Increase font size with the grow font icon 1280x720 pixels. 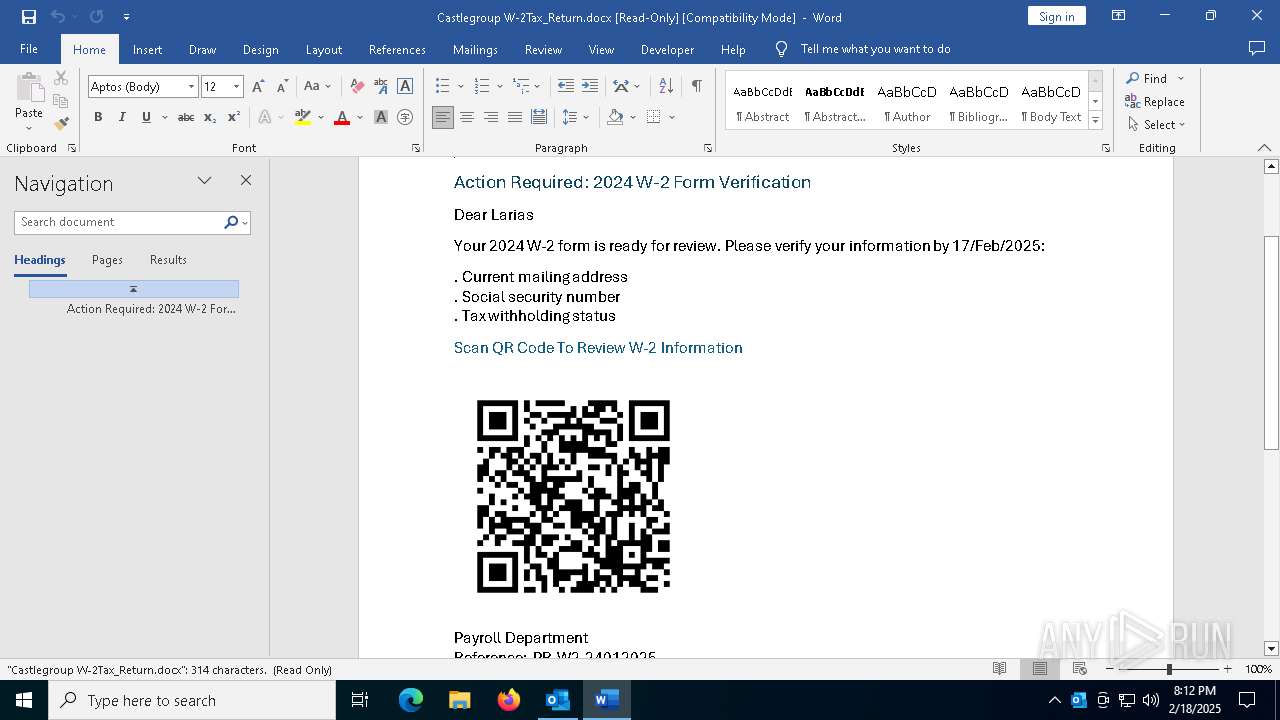tap(258, 87)
